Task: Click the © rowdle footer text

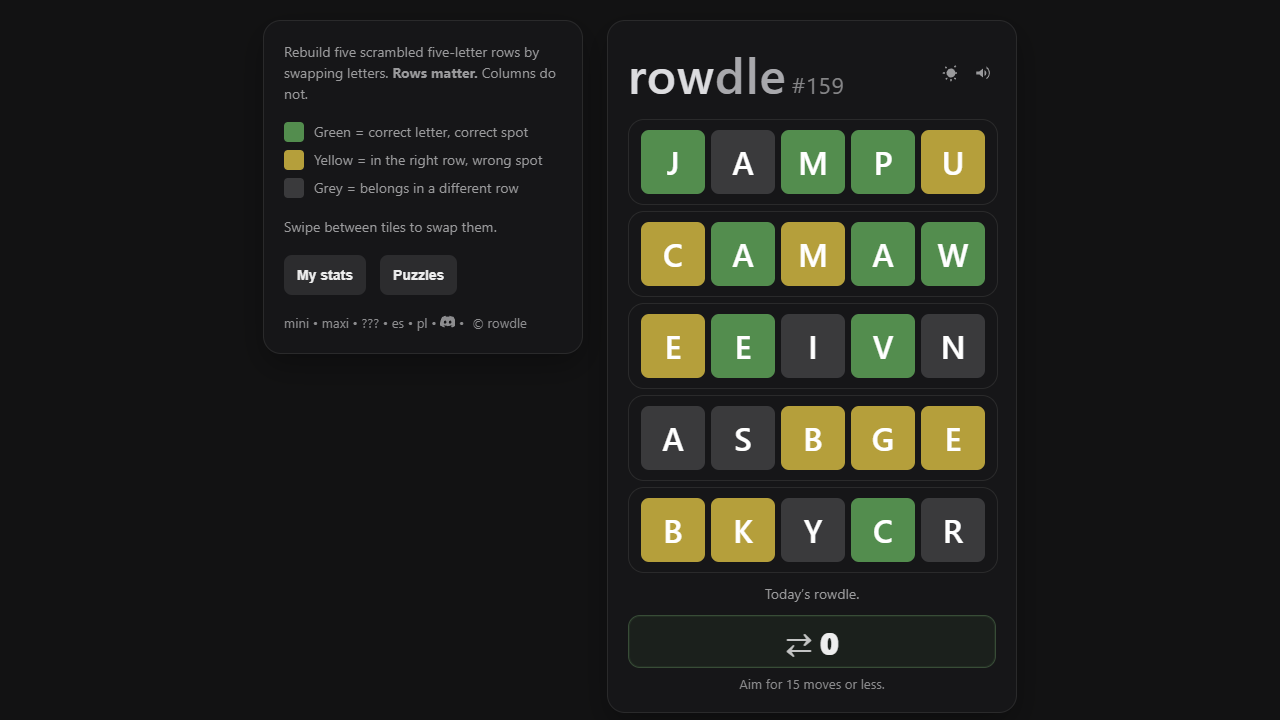Action: point(500,324)
